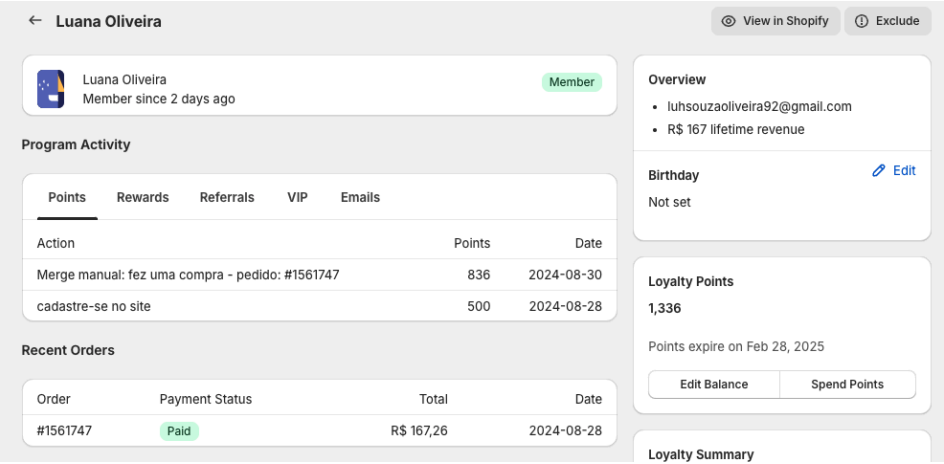Click the 836 points value
Screen dimensions: 944x464
click(x=479, y=275)
